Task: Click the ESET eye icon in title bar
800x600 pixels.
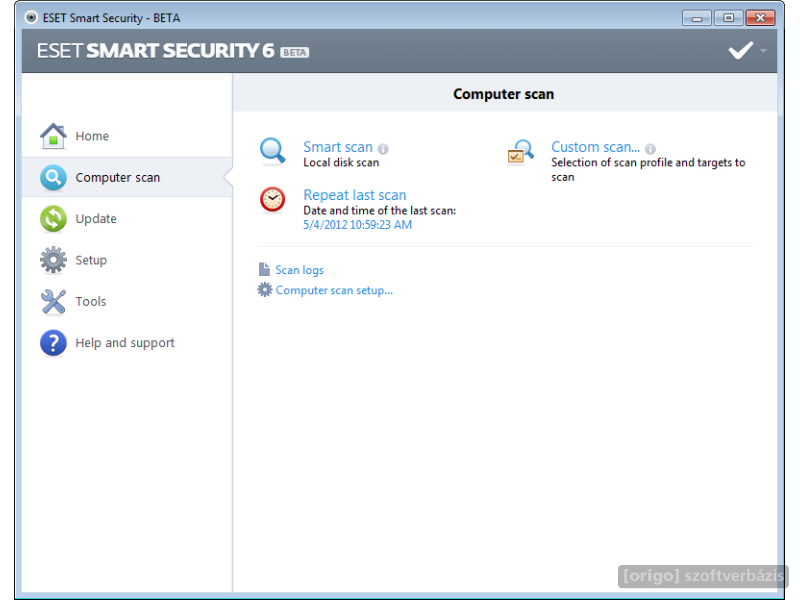Action: [31, 17]
